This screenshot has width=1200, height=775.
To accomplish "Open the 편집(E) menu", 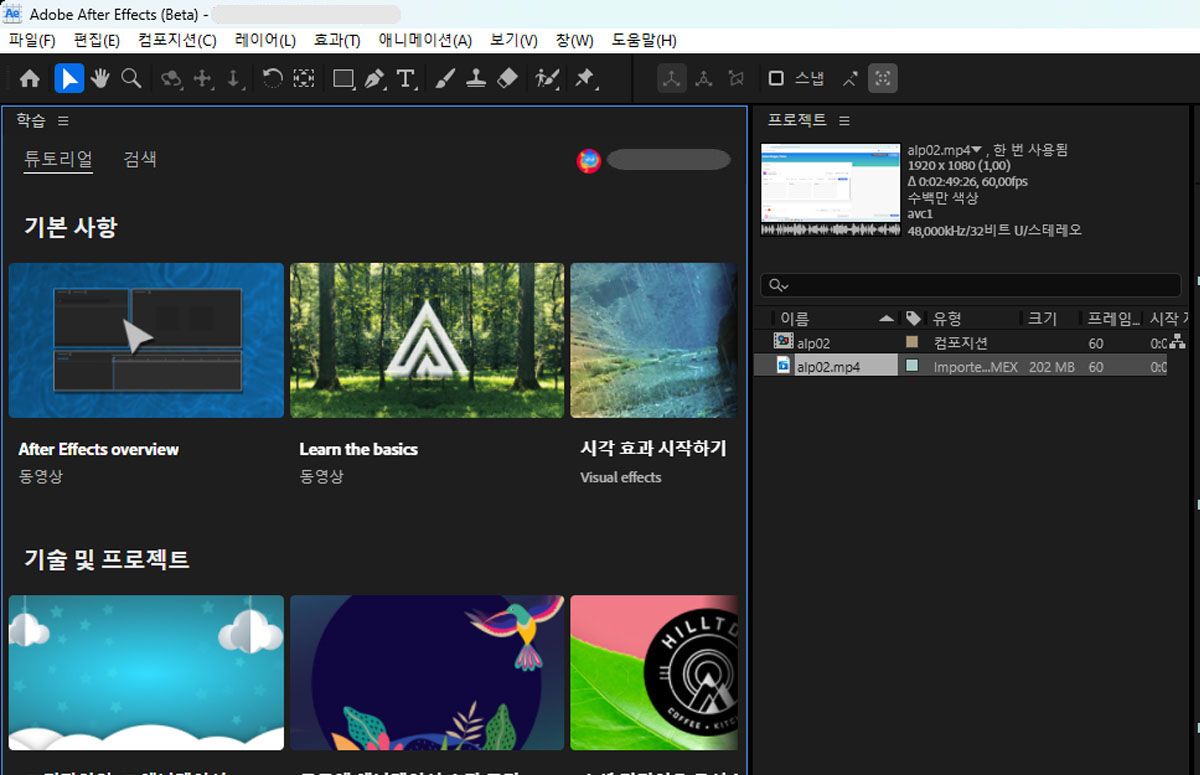I will click(97, 40).
